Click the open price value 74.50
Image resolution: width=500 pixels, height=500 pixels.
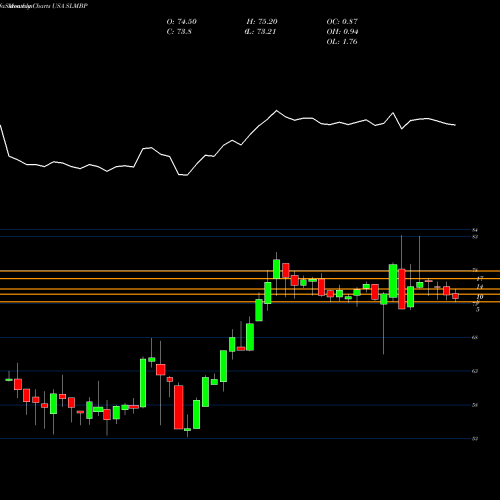(187, 22)
